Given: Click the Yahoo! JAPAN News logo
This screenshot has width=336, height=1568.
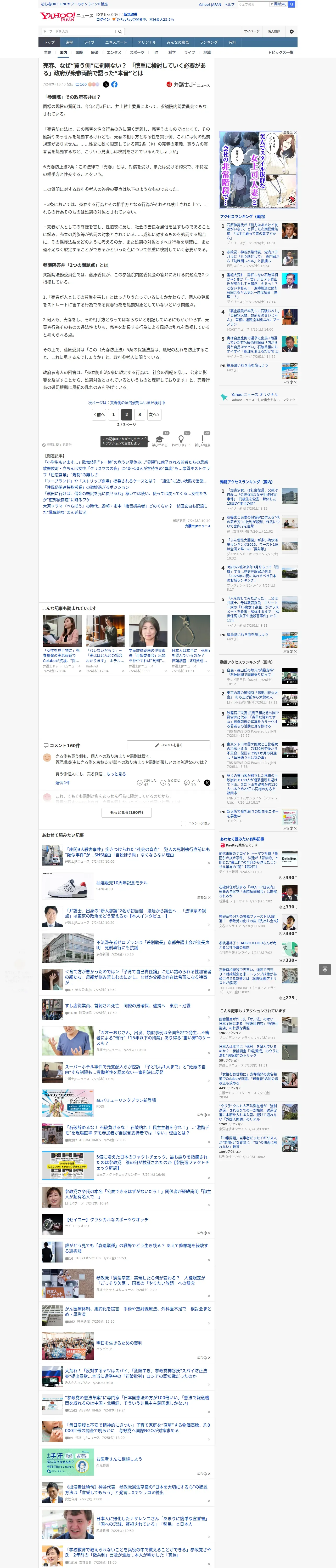Looking at the screenshot, I should point(66,16).
